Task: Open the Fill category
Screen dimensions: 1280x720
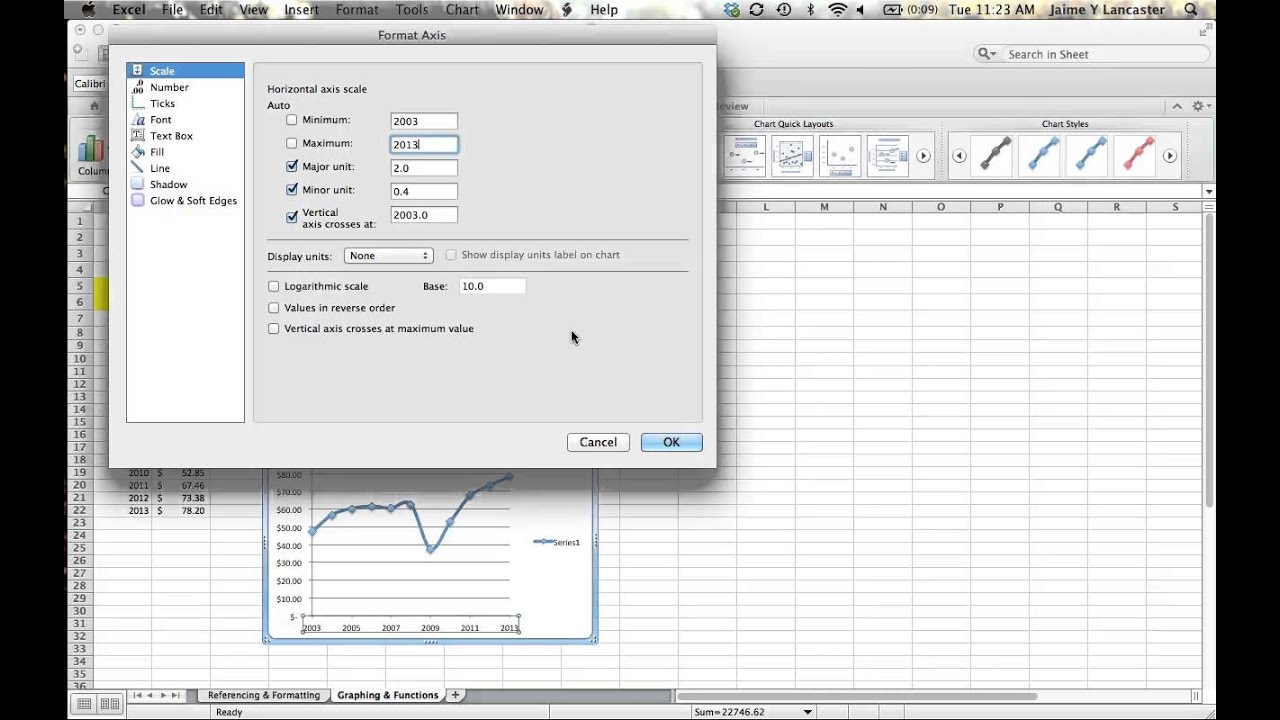Action: pyautogui.click(x=157, y=152)
